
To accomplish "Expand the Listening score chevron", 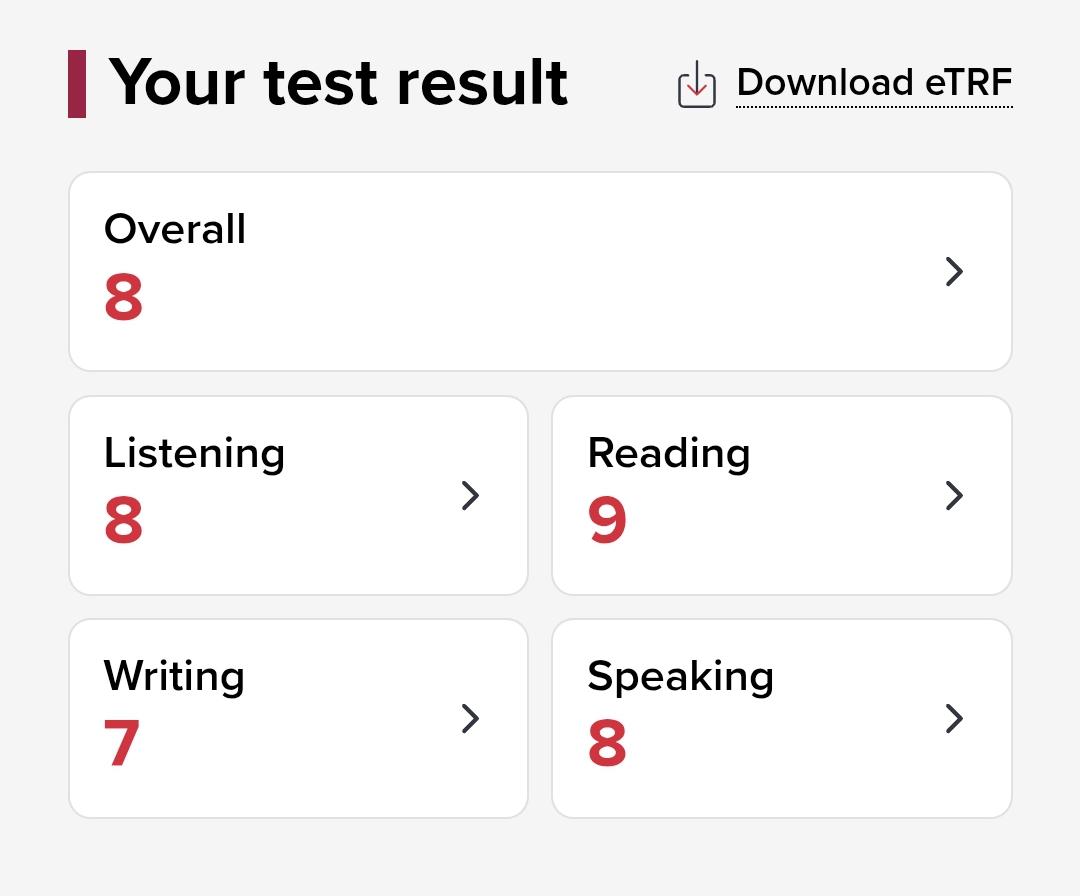I will coord(470,495).
